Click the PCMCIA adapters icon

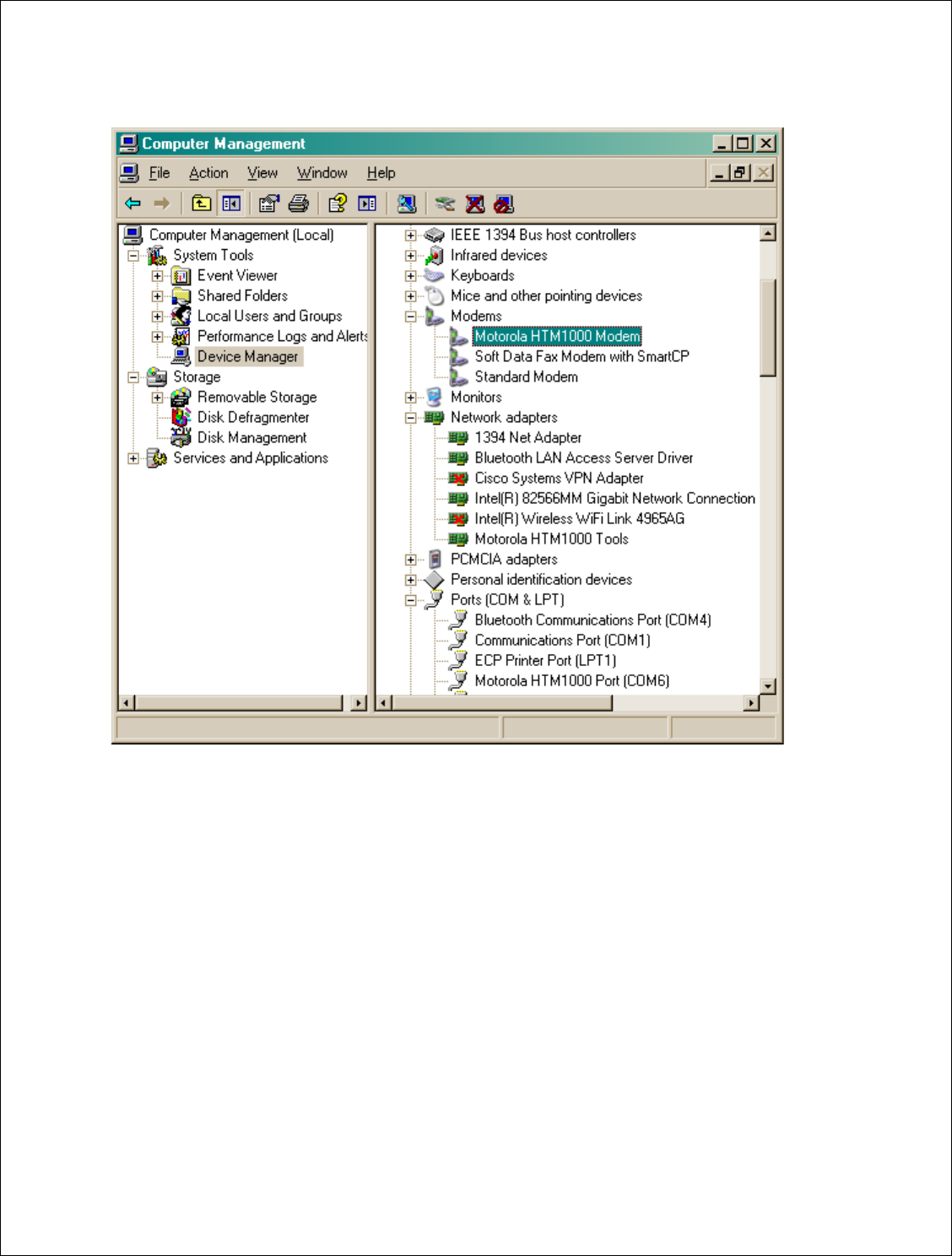(x=435, y=560)
